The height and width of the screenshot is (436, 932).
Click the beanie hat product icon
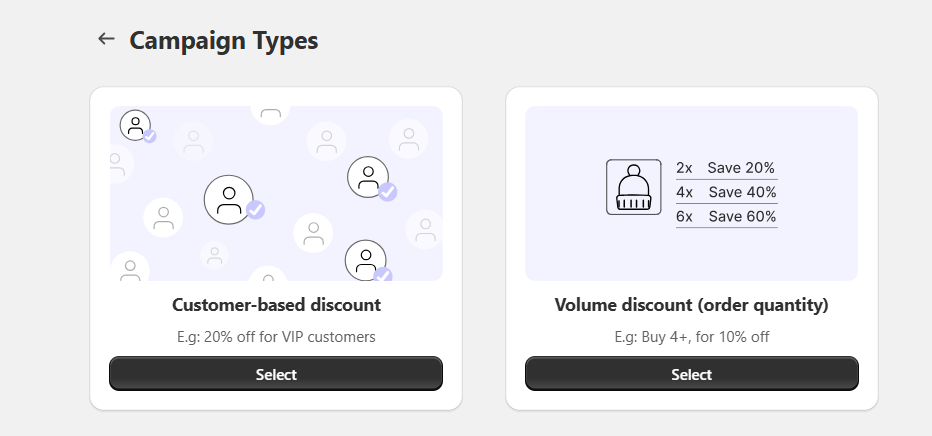[x=634, y=187]
